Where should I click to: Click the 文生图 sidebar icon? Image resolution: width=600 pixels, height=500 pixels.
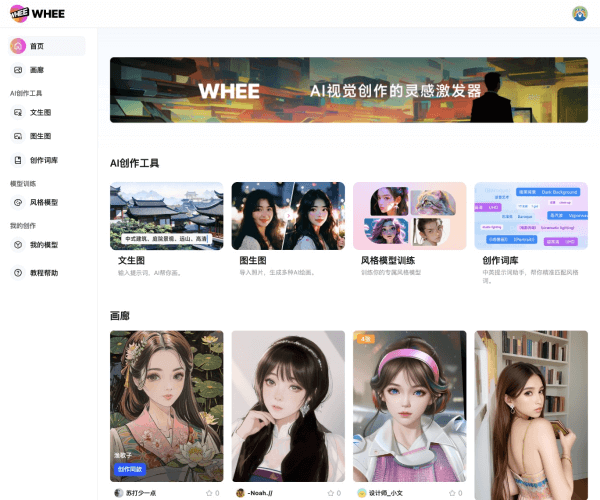coord(18,112)
